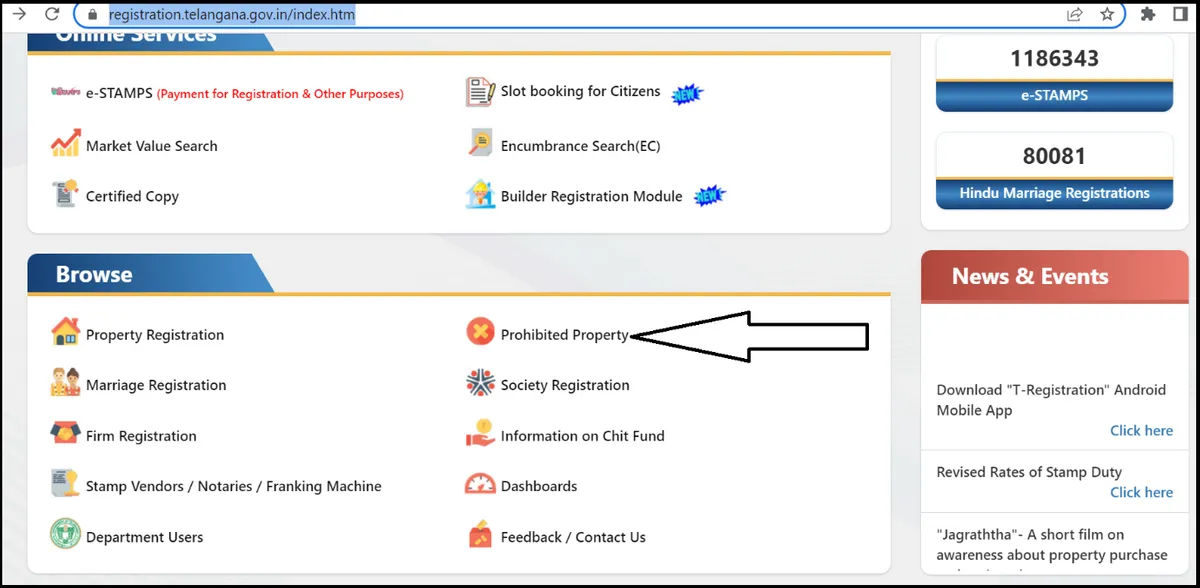Screen dimensions: 1200x588
Task: Bookmark this page with the star icon
Action: click(x=1107, y=15)
